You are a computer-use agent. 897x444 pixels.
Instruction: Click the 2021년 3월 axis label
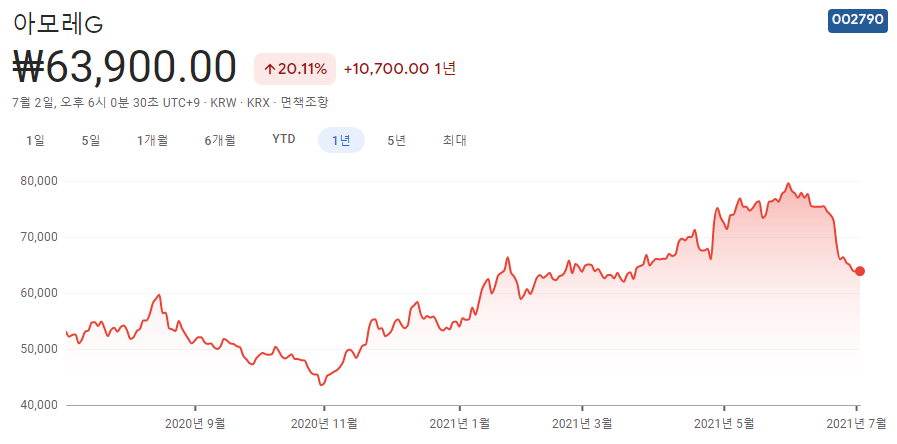coord(582,424)
